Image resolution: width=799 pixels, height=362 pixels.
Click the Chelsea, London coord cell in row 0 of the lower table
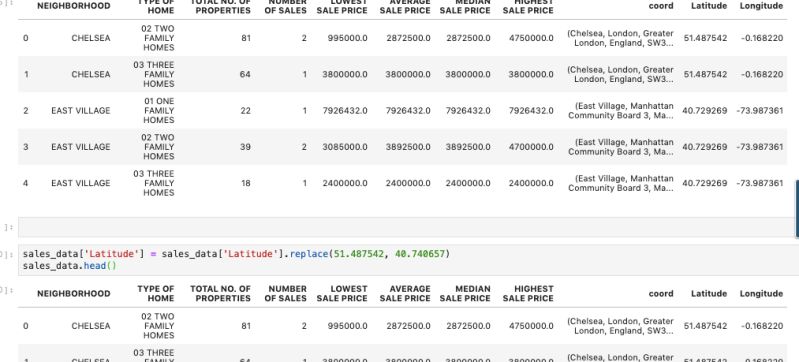click(x=620, y=326)
